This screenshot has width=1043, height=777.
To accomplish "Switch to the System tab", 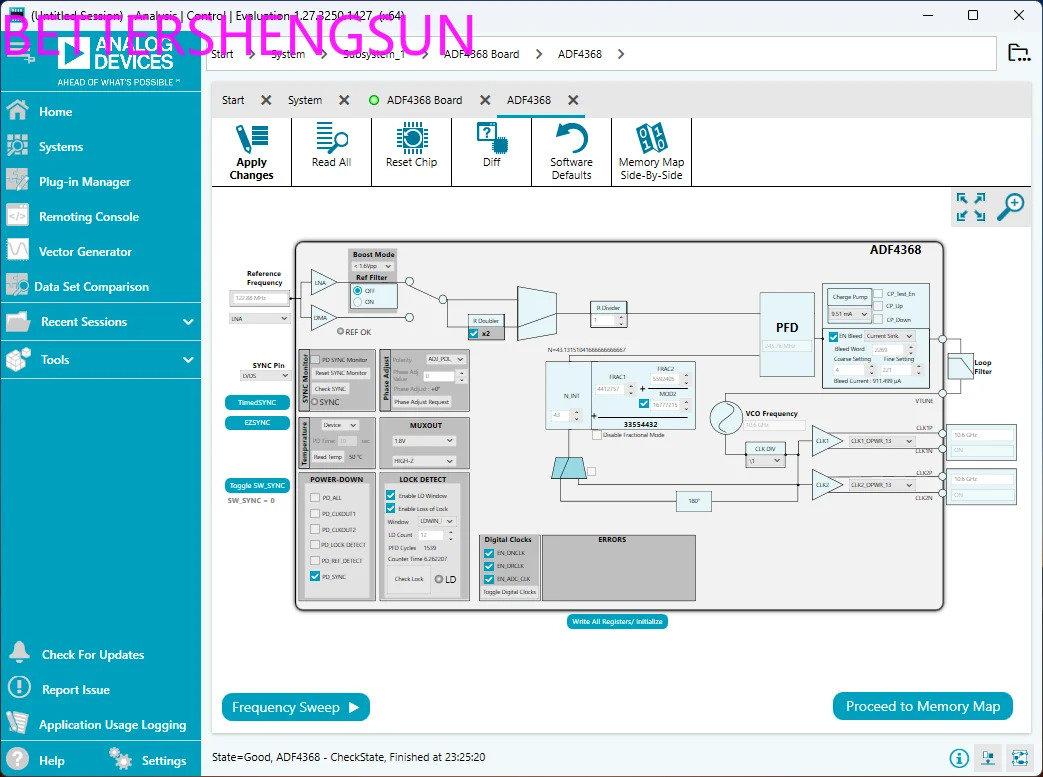I will click(305, 100).
